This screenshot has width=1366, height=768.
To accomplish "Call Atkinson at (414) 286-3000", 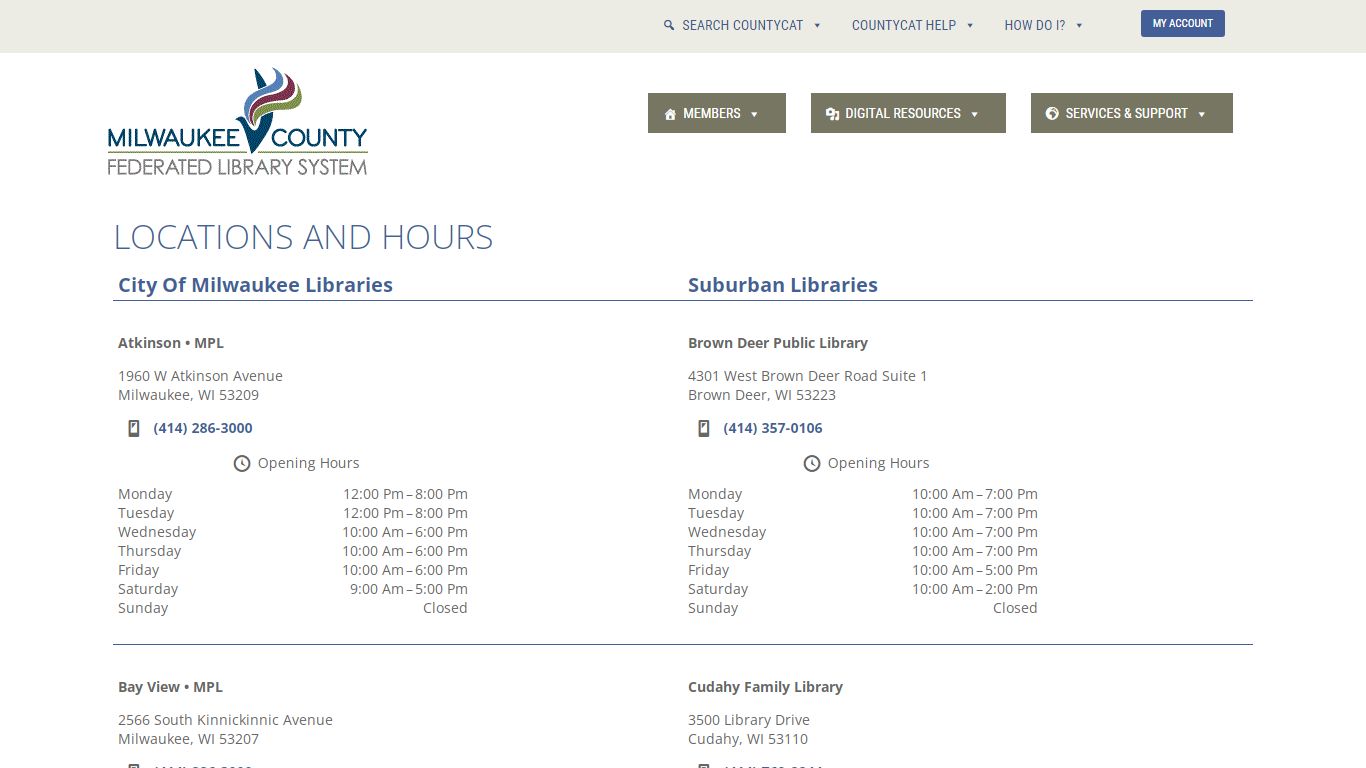I will 203,428.
